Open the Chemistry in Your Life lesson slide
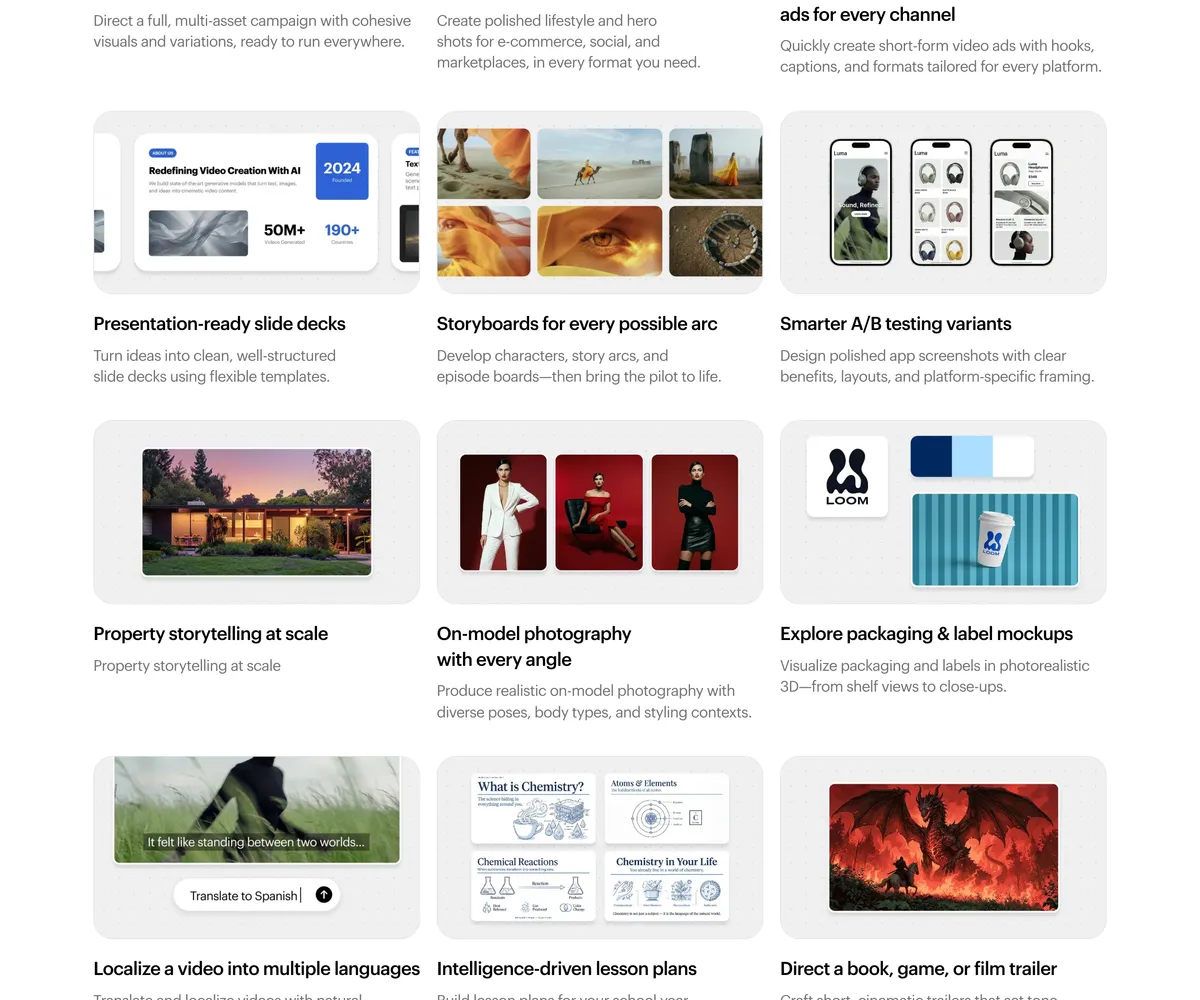Image resolution: width=1200 pixels, height=1000 pixels. (667, 886)
